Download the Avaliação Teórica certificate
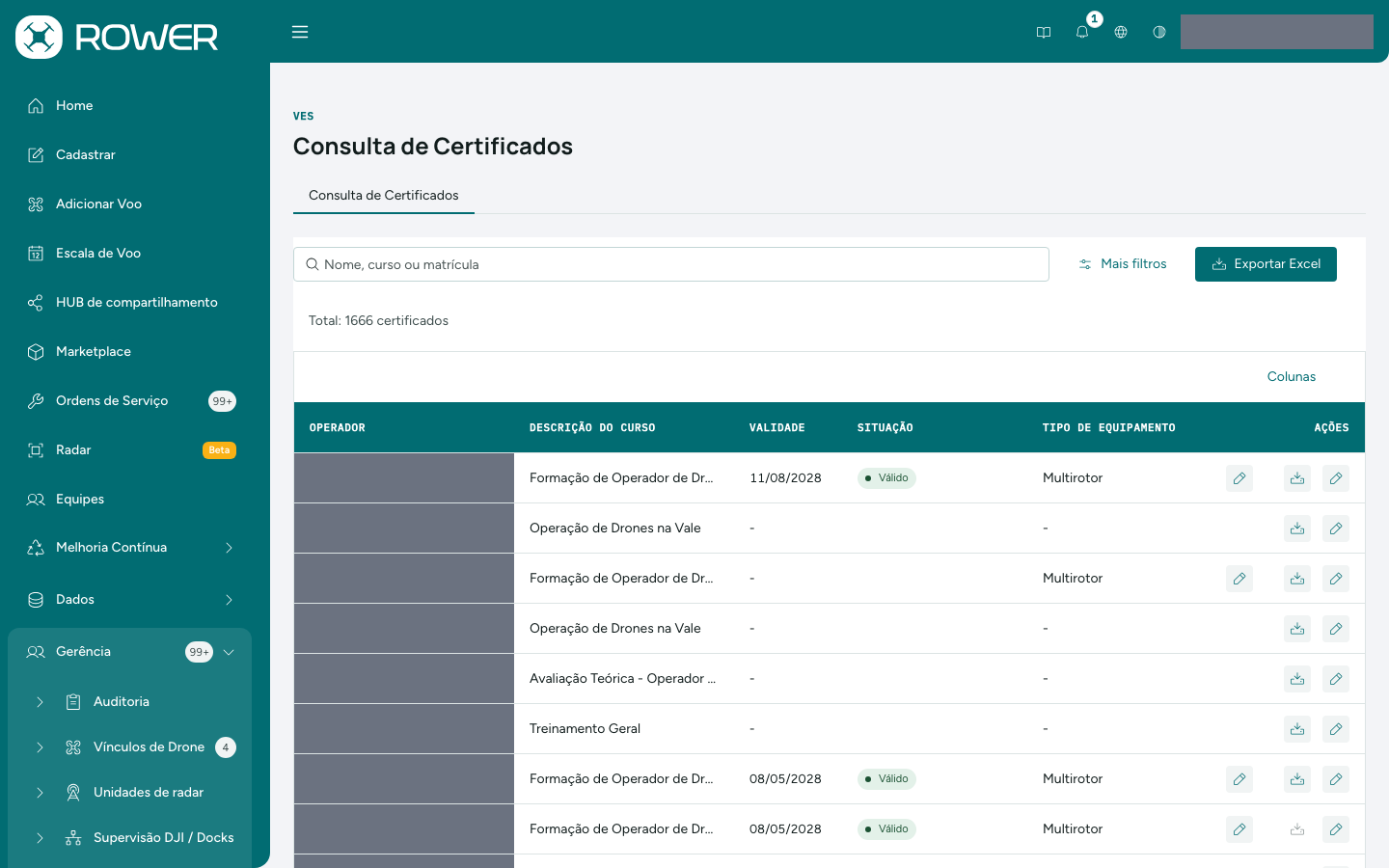1389x868 pixels. pyautogui.click(x=1297, y=679)
